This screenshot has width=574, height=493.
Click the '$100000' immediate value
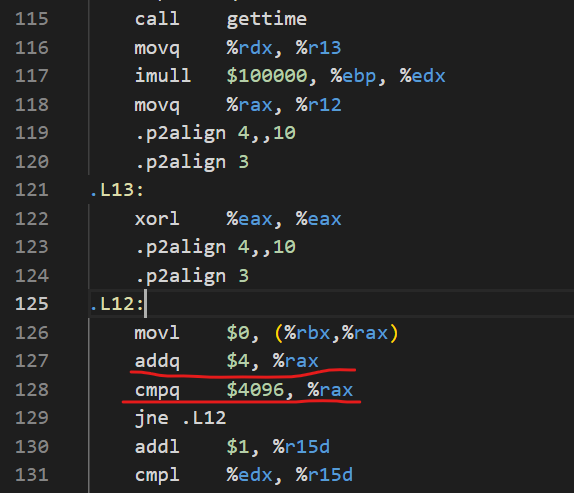pyautogui.click(x=267, y=76)
